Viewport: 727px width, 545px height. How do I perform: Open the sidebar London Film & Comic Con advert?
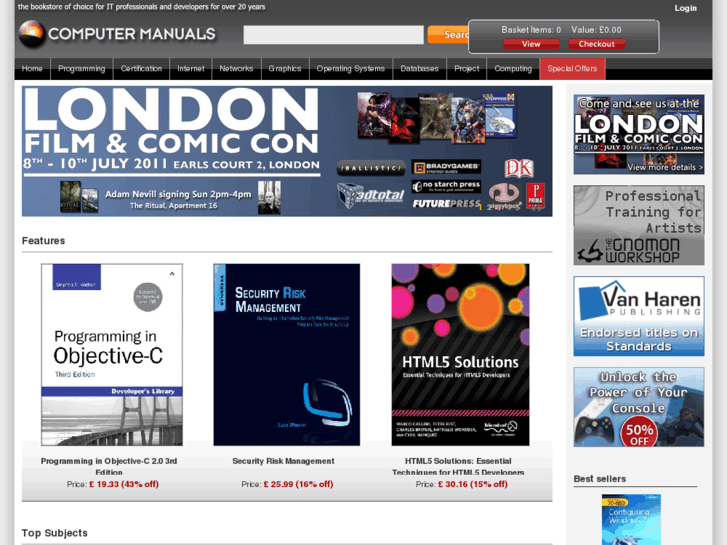point(639,135)
